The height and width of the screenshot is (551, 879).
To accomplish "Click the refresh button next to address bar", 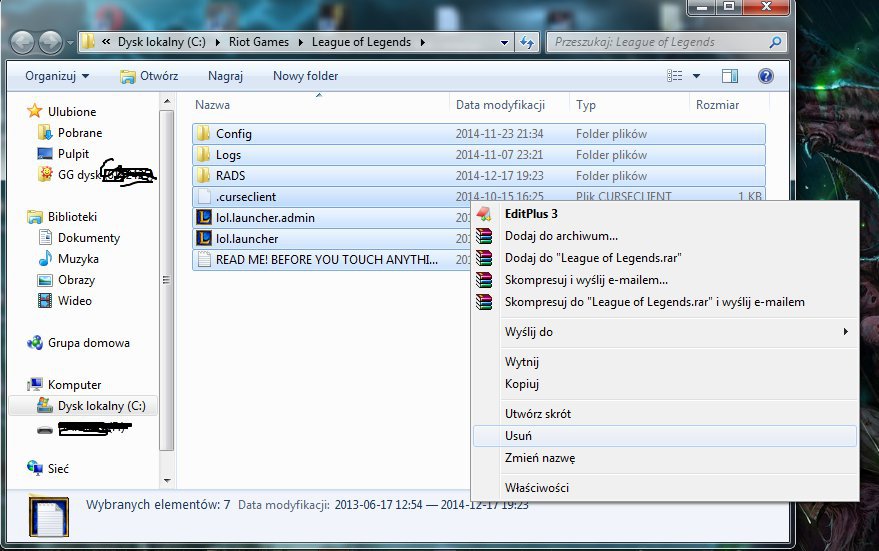I will click(527, 42).
